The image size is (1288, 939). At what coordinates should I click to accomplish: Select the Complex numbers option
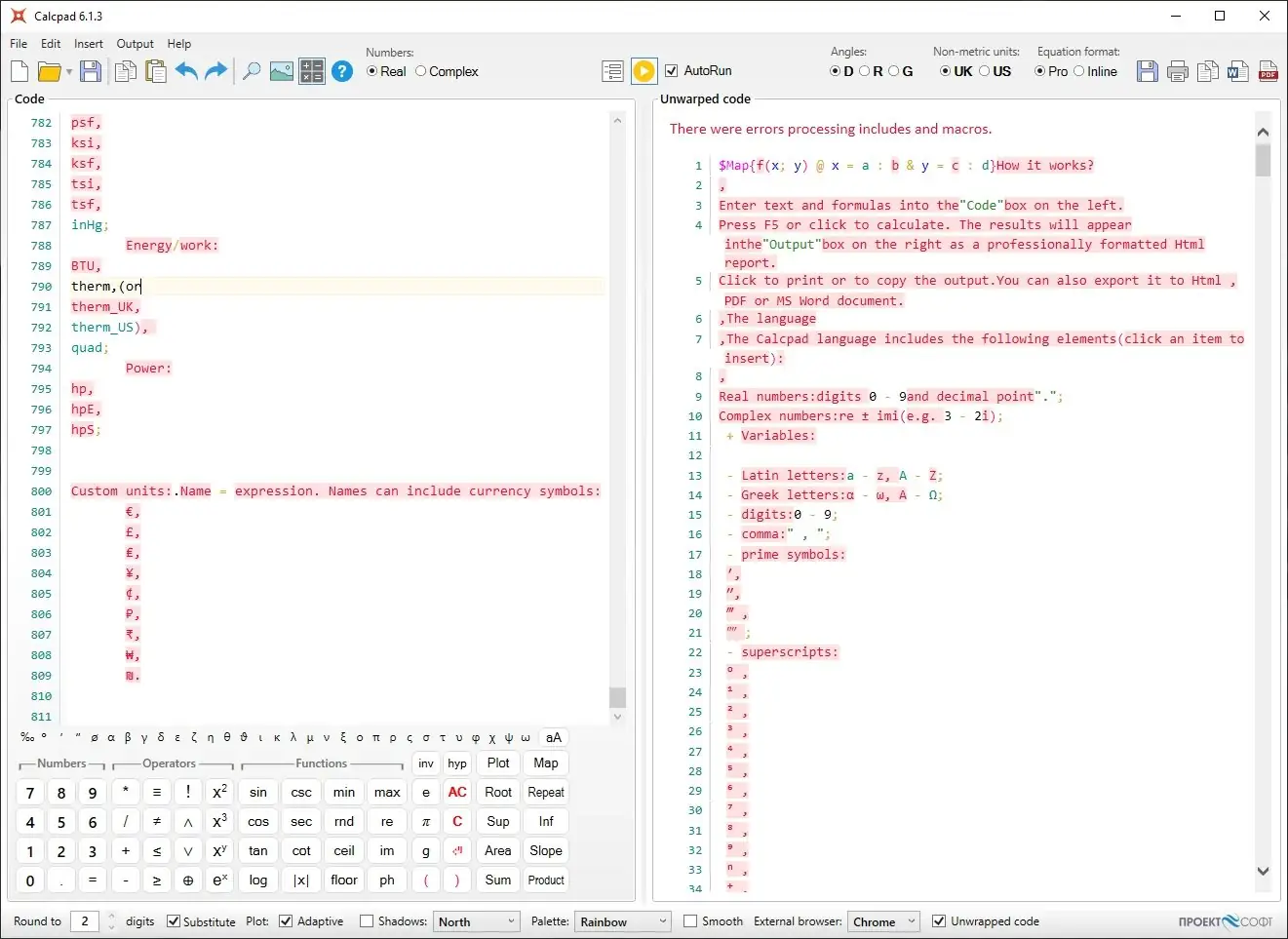448,71
